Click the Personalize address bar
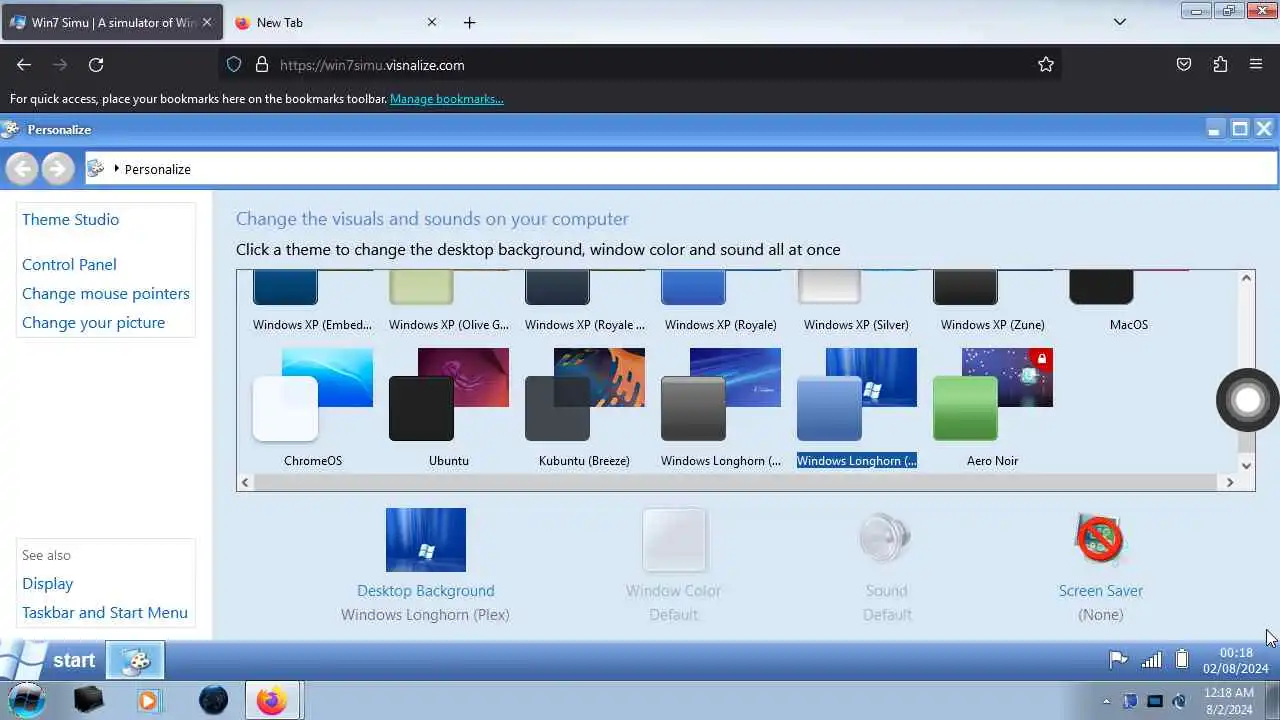Screen dimensions: 1280x720 [x=680, y=169]
